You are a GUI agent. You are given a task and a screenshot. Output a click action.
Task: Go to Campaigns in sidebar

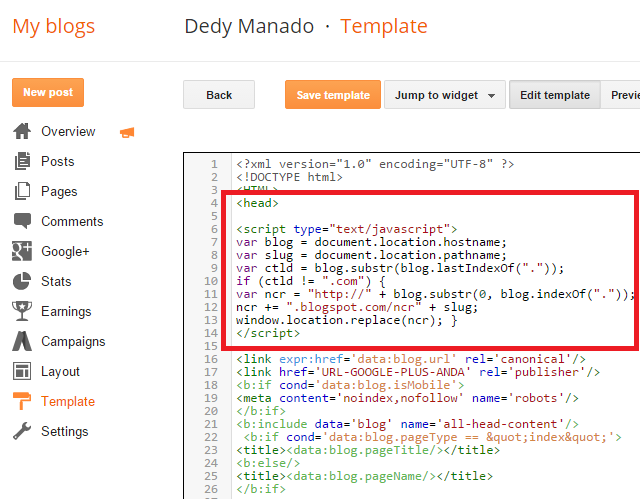73,342
